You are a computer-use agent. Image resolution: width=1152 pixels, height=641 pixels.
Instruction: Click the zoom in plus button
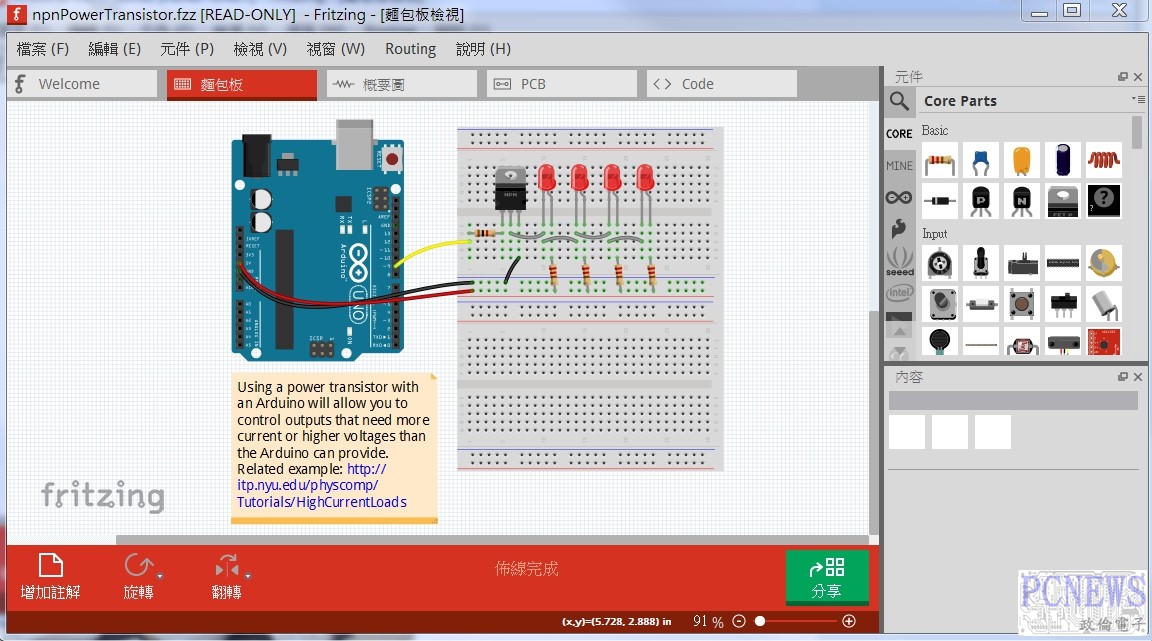point(849,621)
